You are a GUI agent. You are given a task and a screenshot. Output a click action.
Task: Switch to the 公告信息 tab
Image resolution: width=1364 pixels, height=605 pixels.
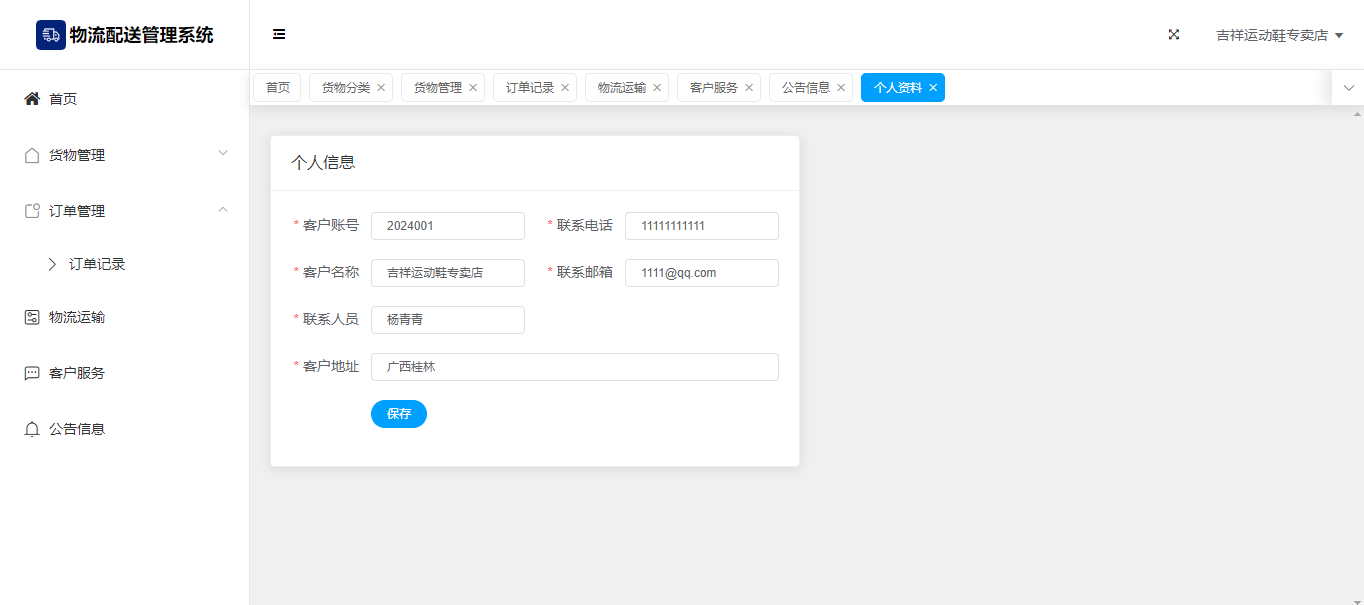tap(805, 88)
